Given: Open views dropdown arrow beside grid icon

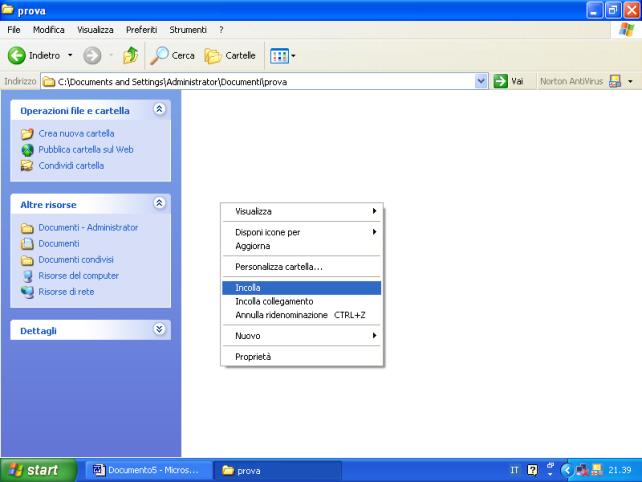Looking at the screenshot, I should point(293,56).
